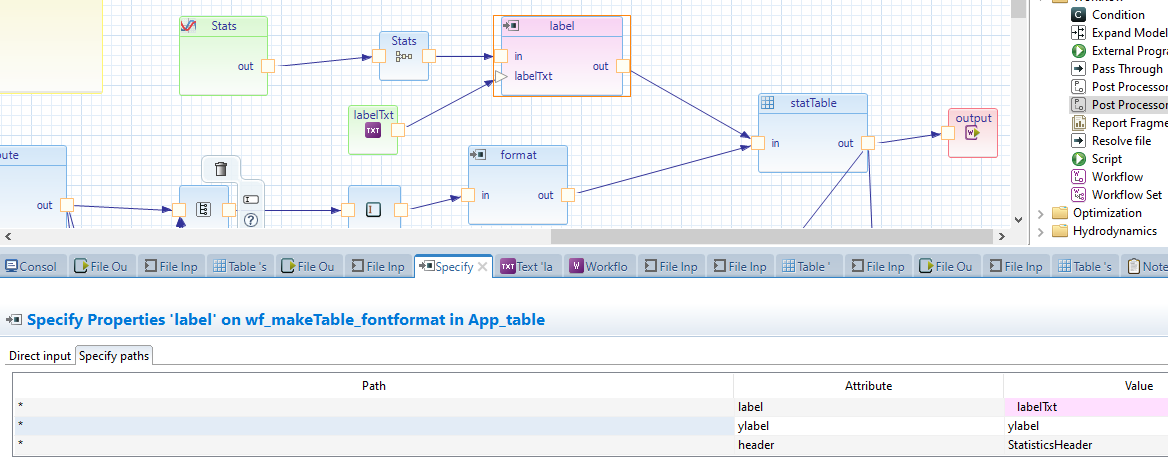Close the Specify properties tab
The height and width of the screenshot is (463, 1168).
click(482, 267)
